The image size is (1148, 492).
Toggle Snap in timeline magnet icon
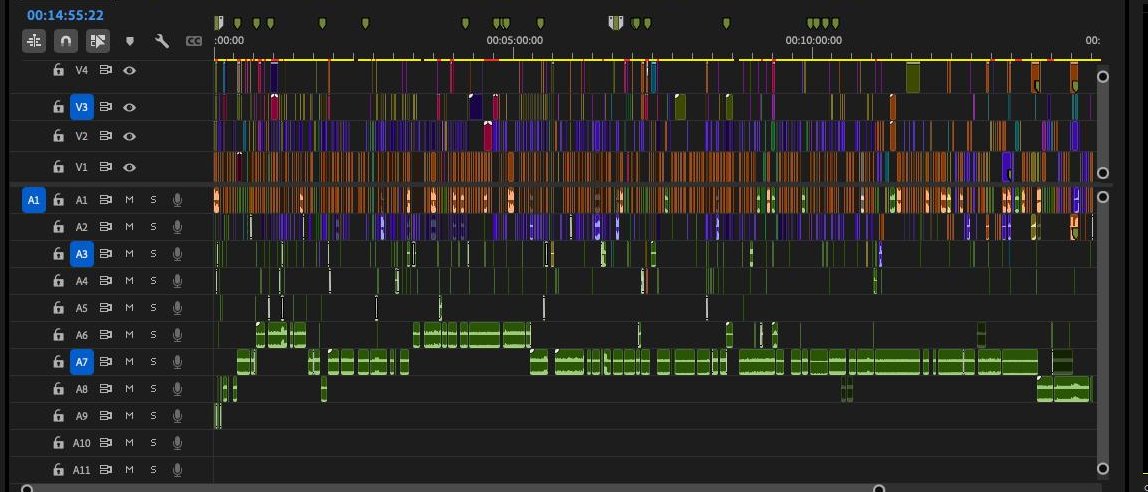tap(66, 41)
